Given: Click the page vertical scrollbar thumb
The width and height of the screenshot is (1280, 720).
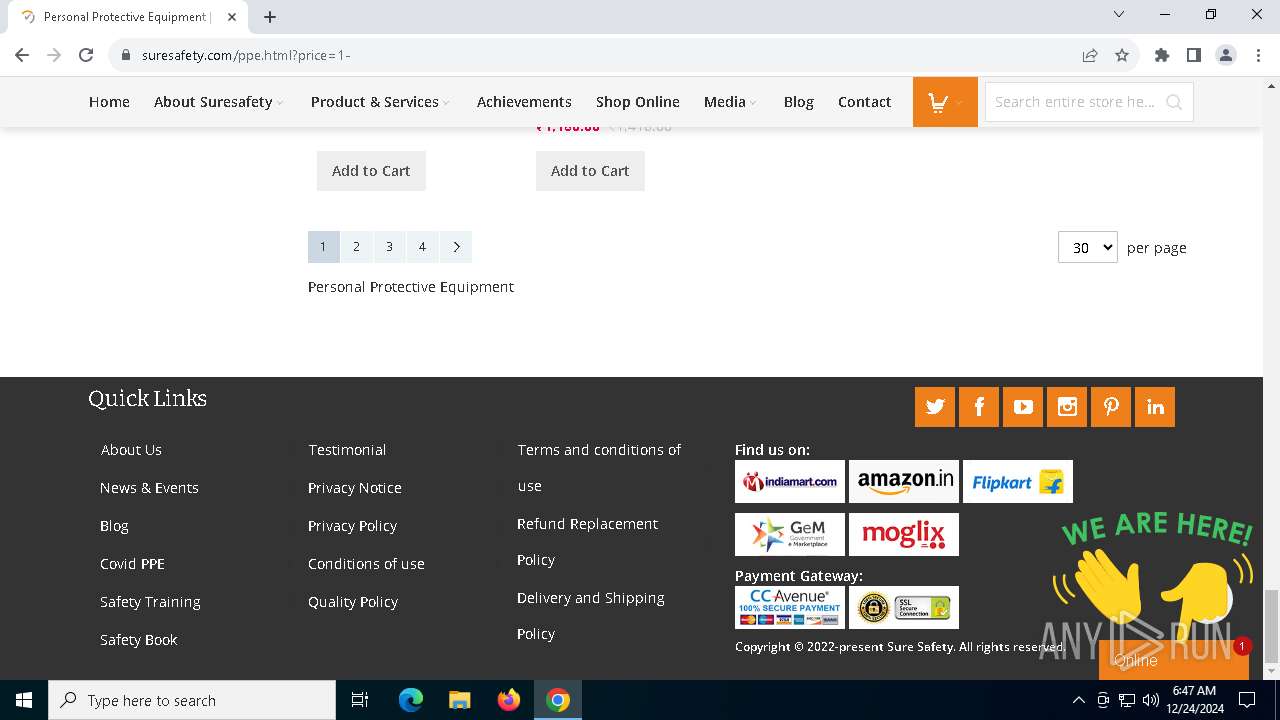Looking at the screenshot, I should (1271, 626).
